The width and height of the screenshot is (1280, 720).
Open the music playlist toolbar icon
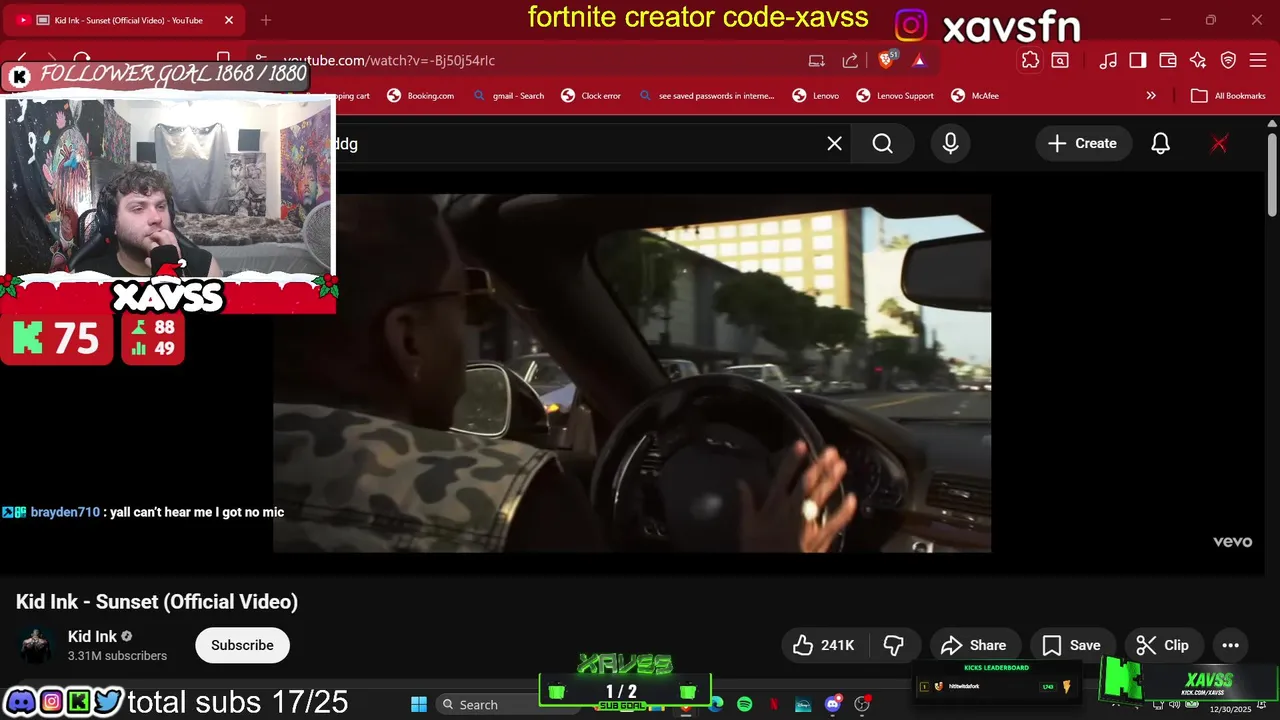coord(1108,60)
